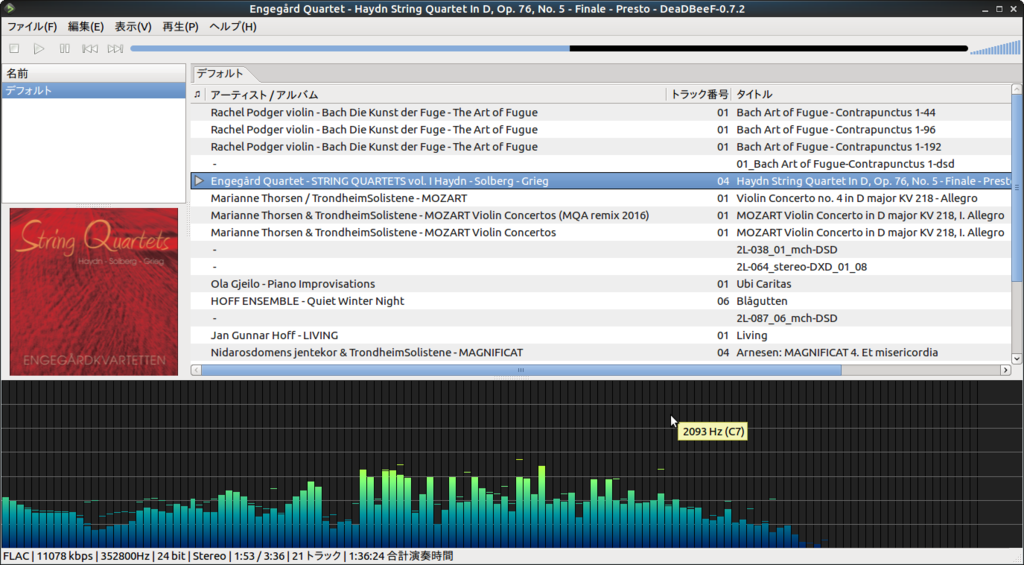Open the ファイル(F) menu

tap(32, 27)
